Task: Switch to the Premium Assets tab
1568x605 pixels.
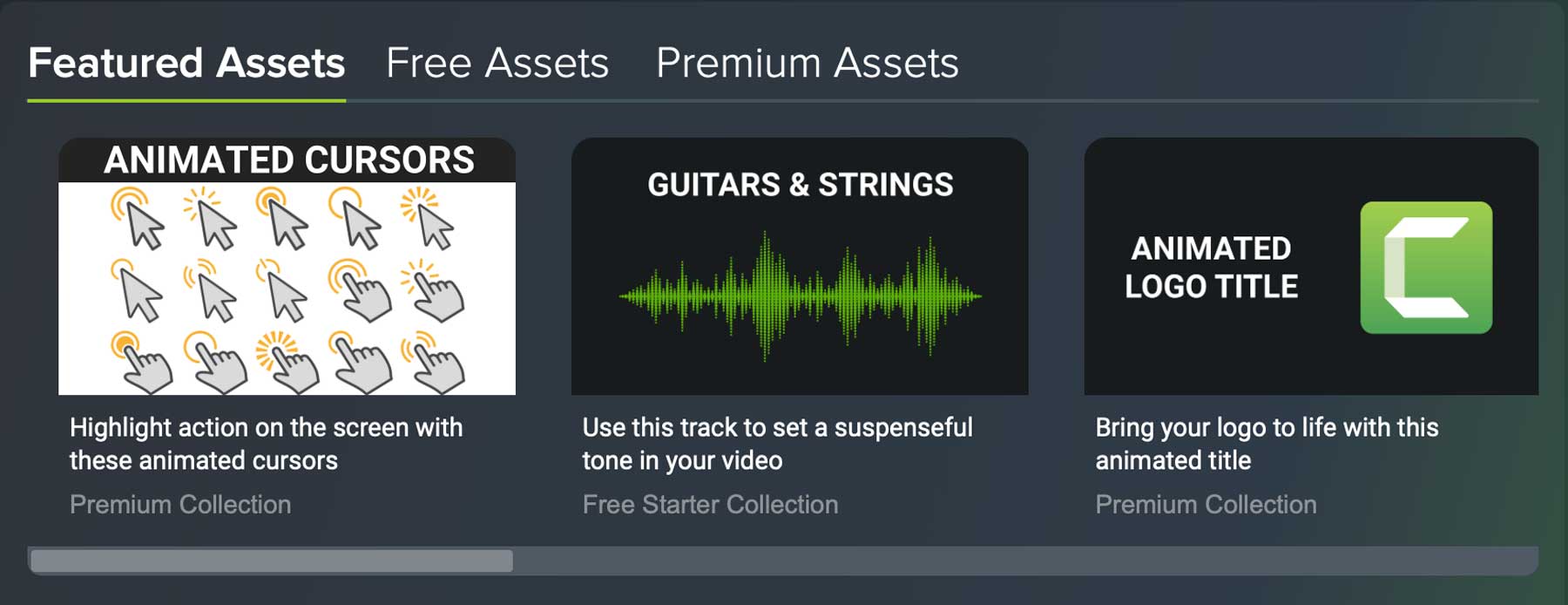Action: pos(808,62)
